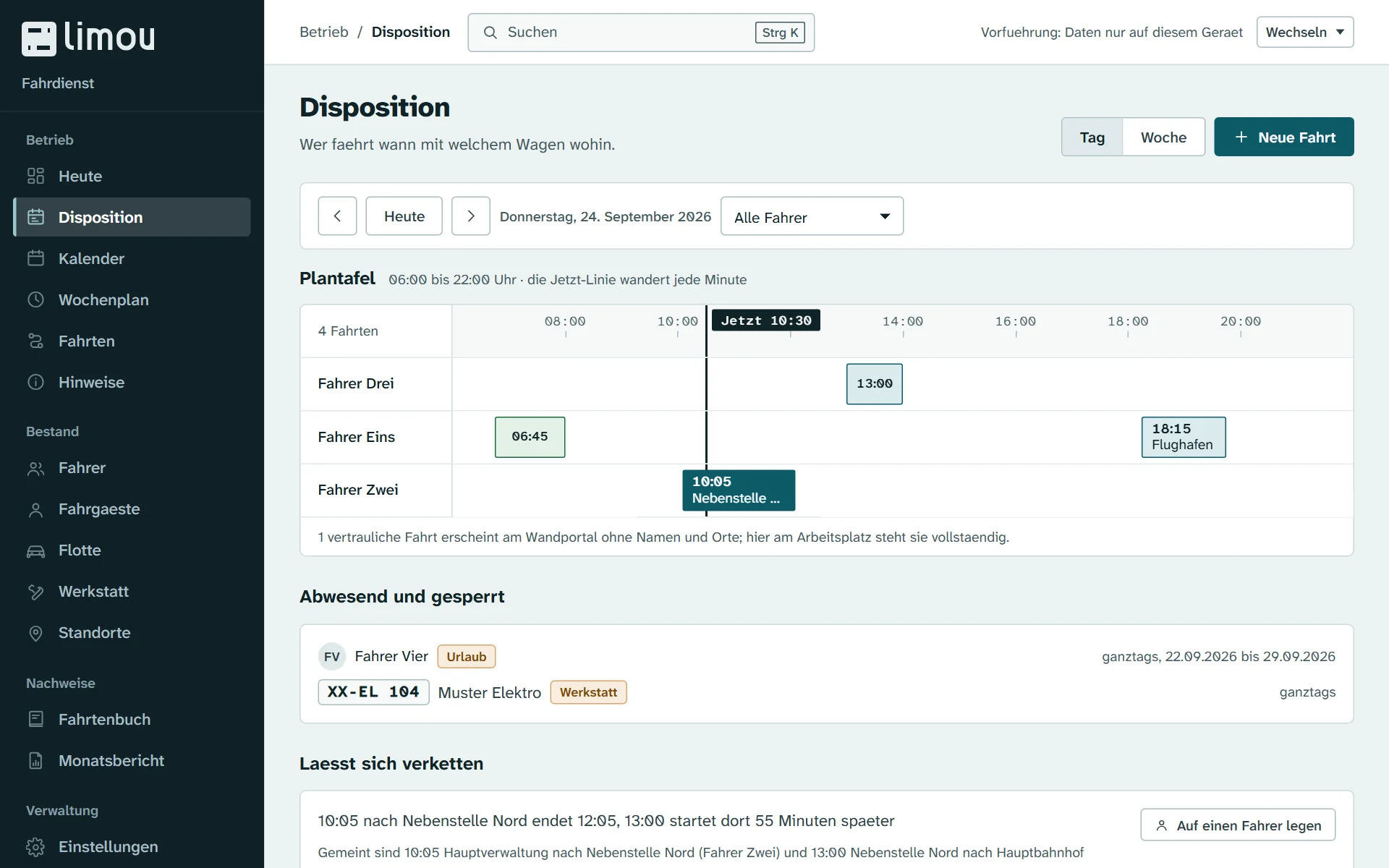Click the Disposition calendar icon in sidebar
The image size is (1389, 868).
[x=35, y=217]
